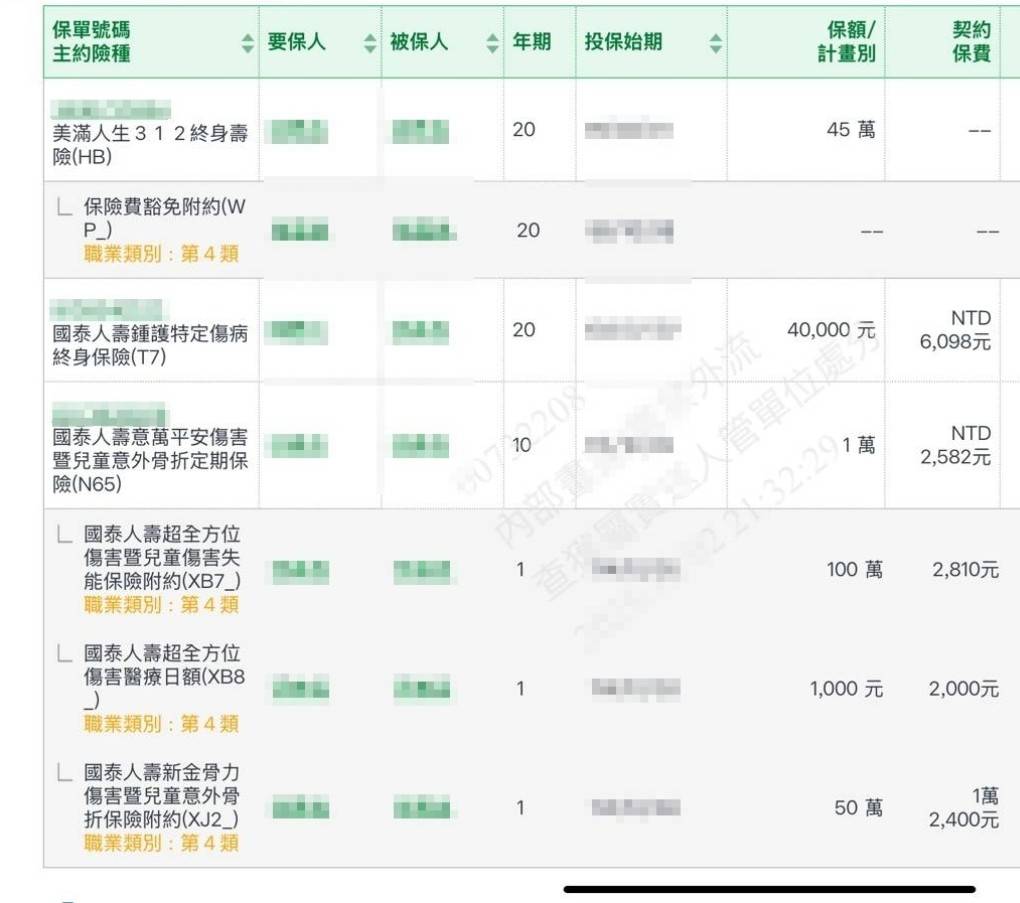Click blurred policy number above 鍾護特定傷病 policy
The image size is (1020, 903).
[109, 309]
